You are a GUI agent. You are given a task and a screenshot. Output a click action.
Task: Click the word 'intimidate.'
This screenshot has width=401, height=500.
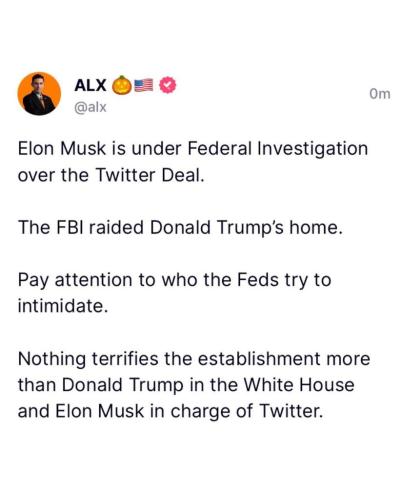(x=63, y=306)
